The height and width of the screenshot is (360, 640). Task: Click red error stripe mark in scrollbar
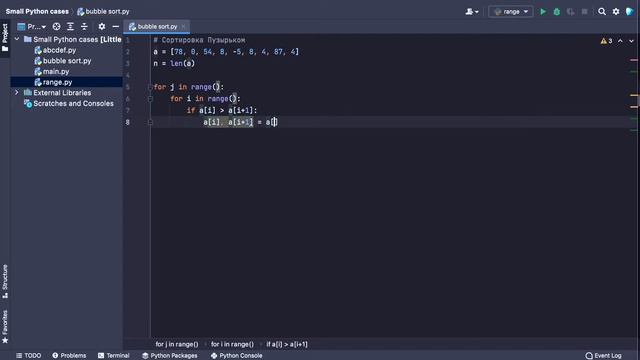(x=633, y=60)
